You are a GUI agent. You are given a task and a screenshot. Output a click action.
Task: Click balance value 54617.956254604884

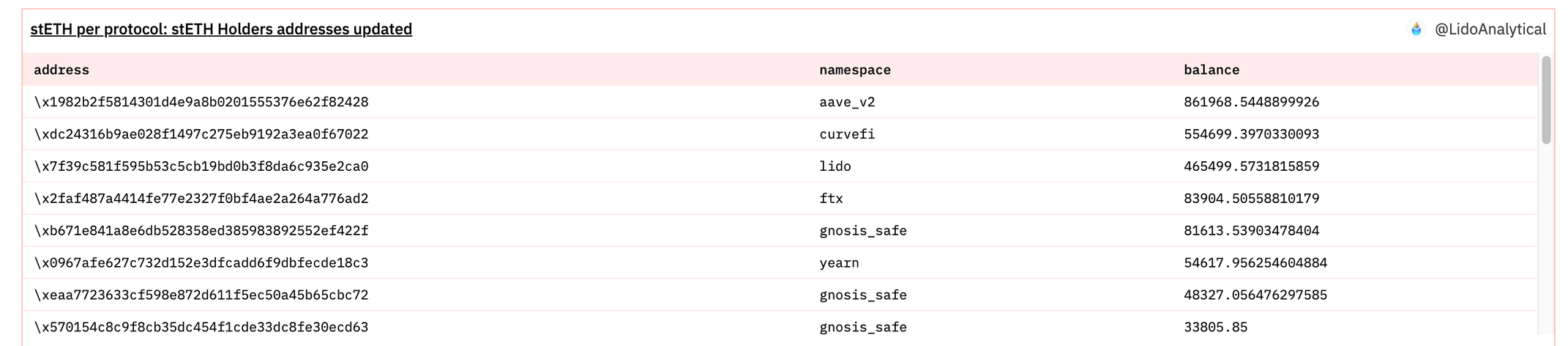[x=1255, y=263]
